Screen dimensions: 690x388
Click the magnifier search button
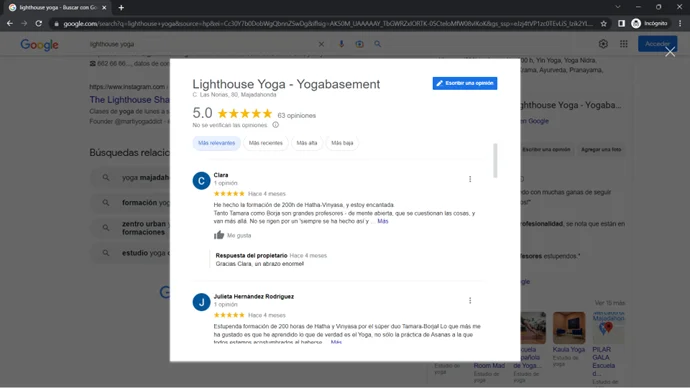tap(378, 44)
